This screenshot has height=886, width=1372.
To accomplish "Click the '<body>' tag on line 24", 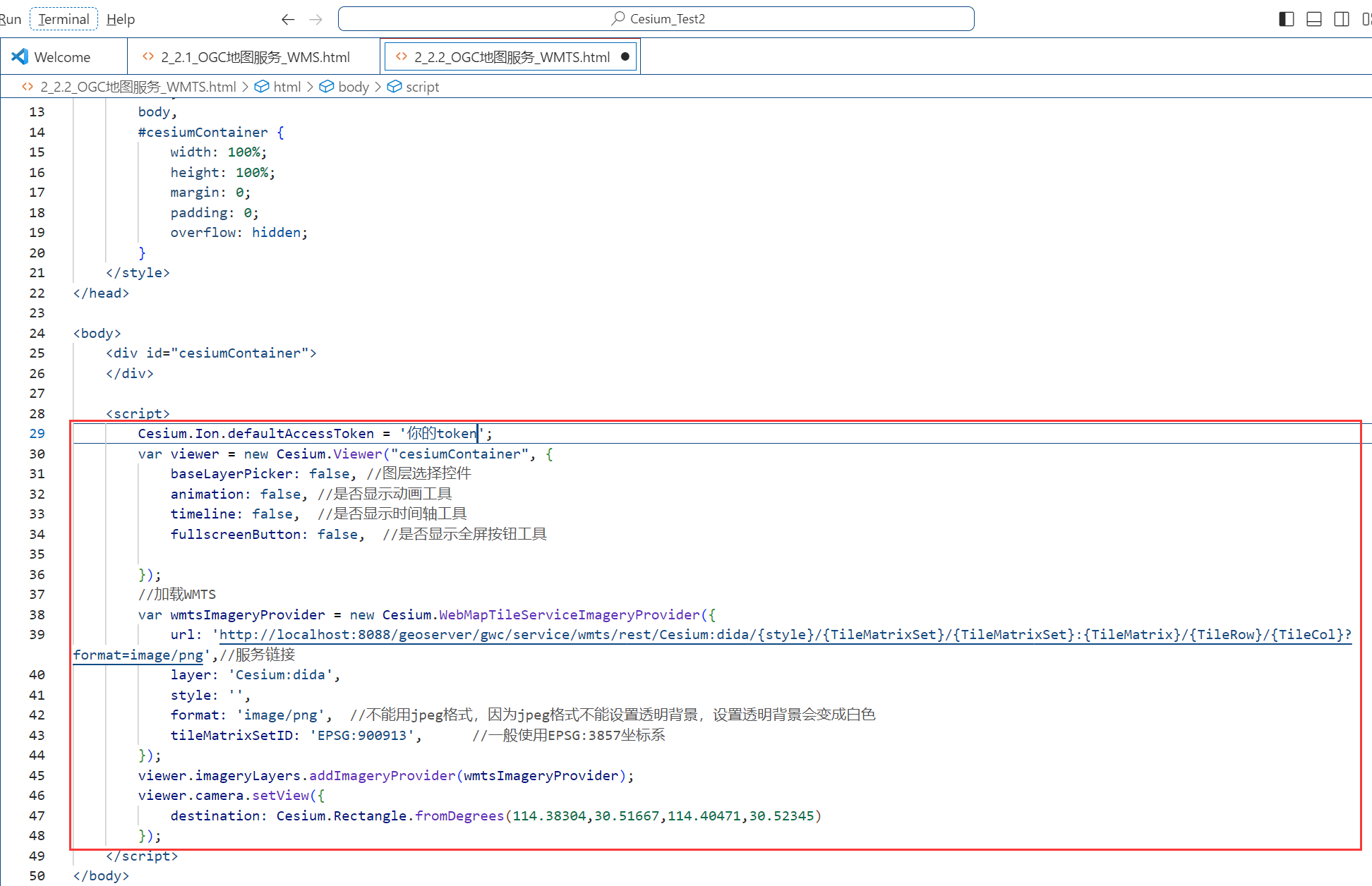I will (97, 334).
